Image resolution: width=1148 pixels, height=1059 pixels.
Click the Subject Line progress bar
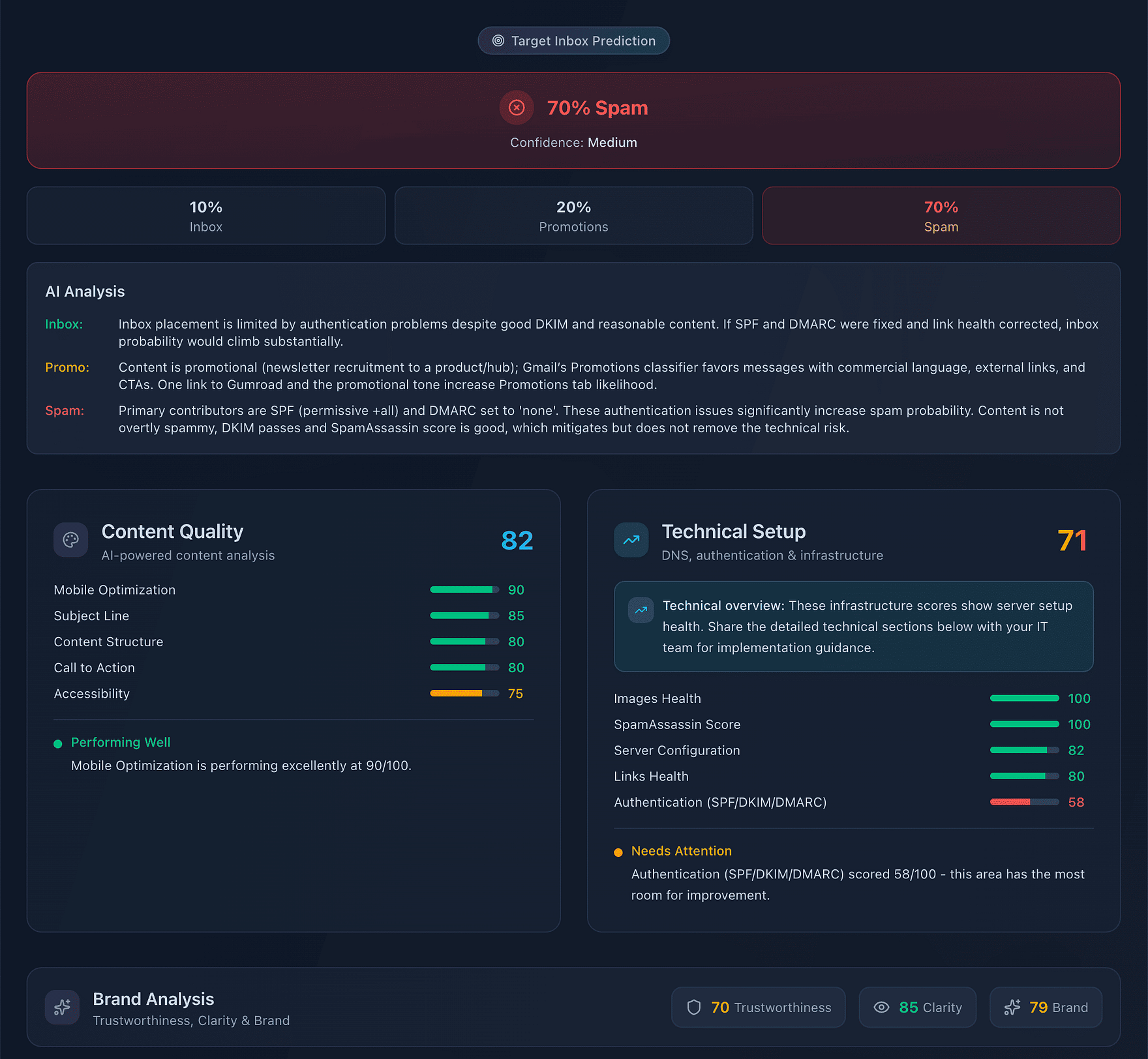point(464,616)
